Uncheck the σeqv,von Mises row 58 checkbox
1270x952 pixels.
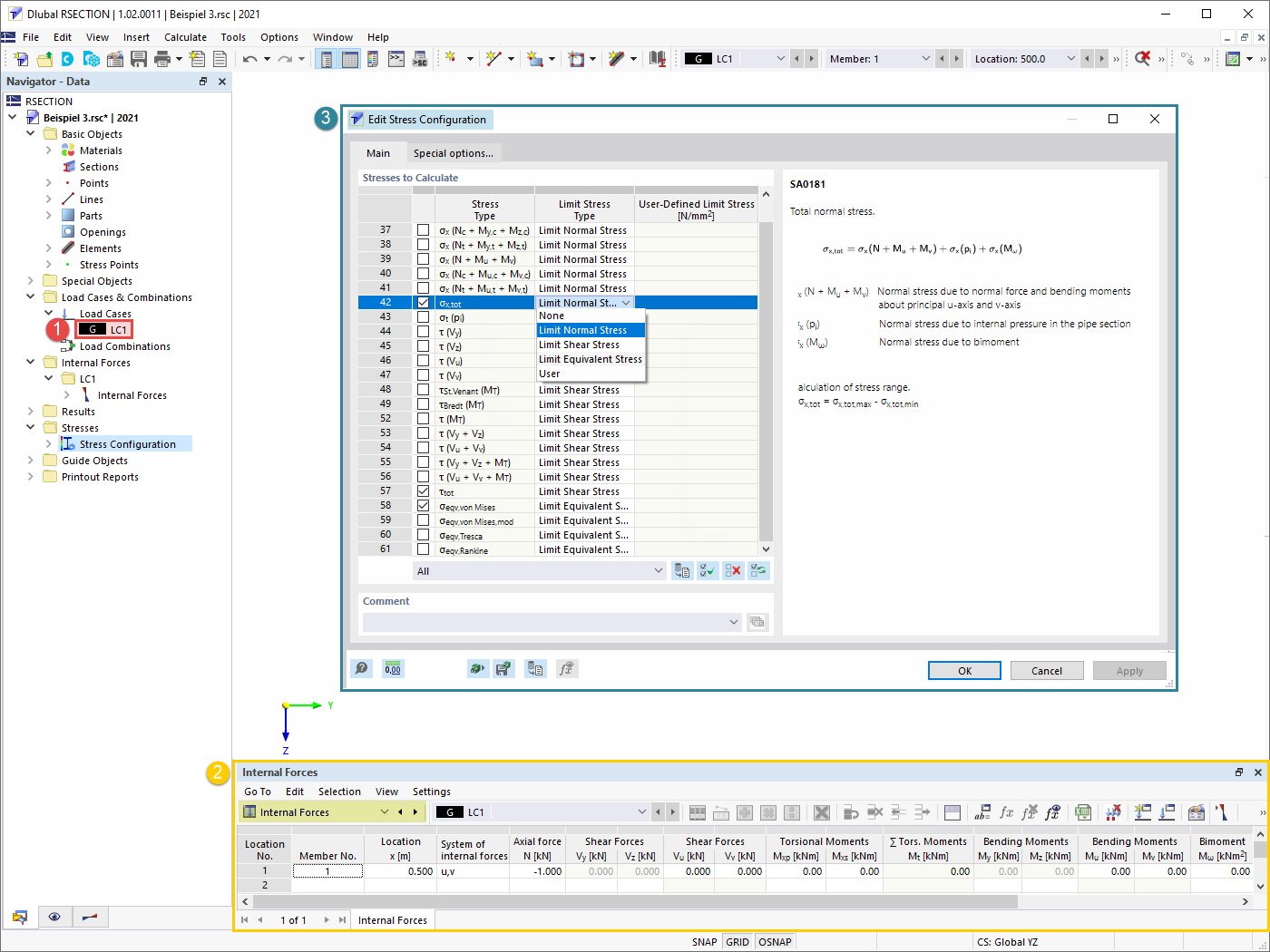423,506
